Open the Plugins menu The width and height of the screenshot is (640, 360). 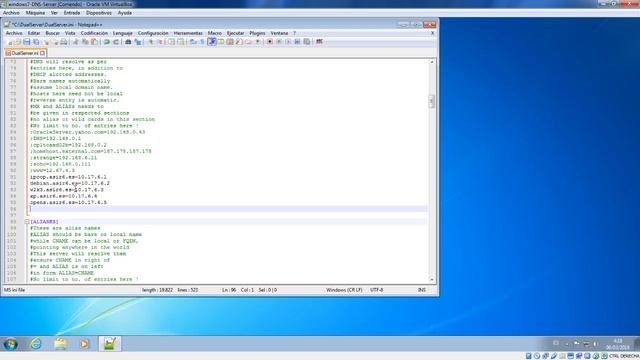[x=257, y=33]
